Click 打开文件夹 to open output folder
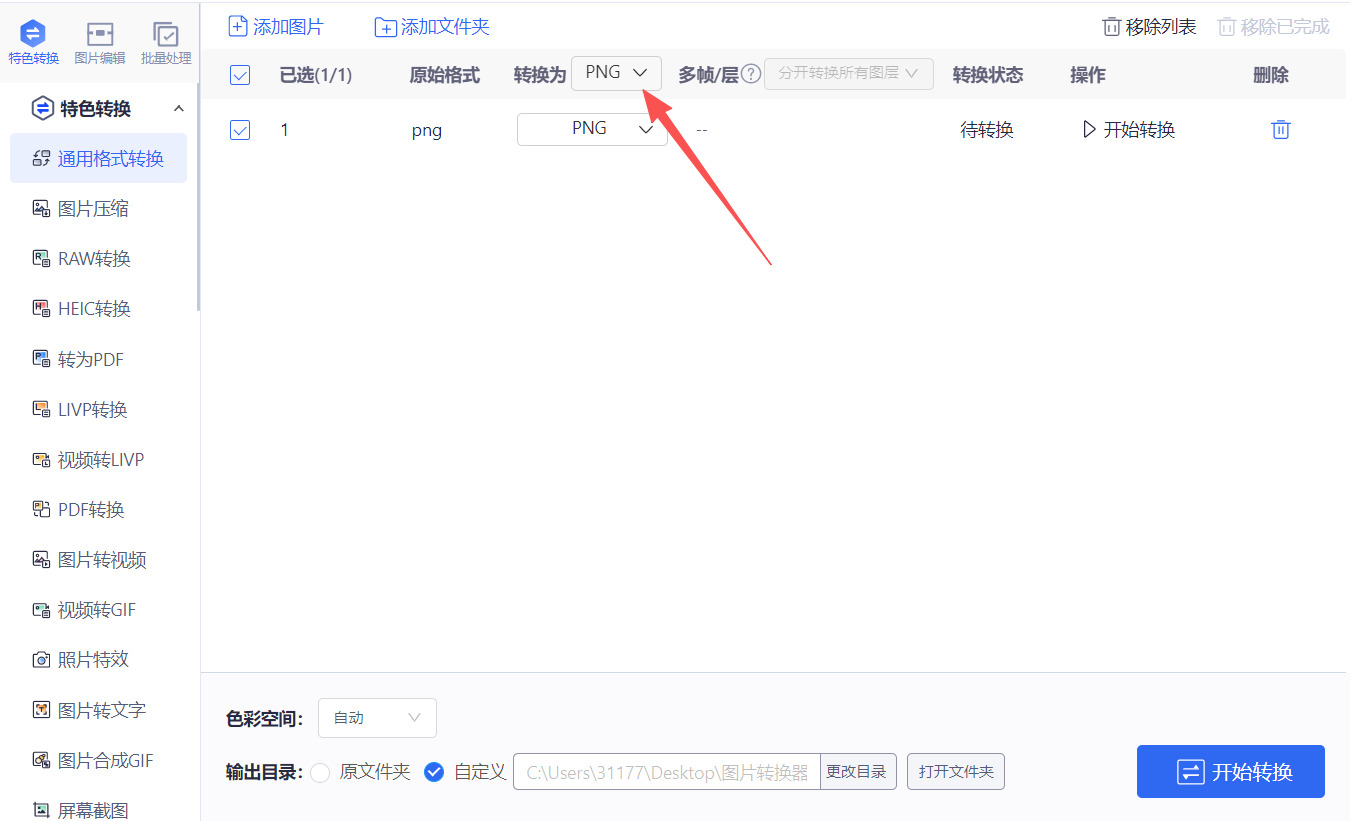This screenshot has width=1350, height=821. (x=955, y=771)
